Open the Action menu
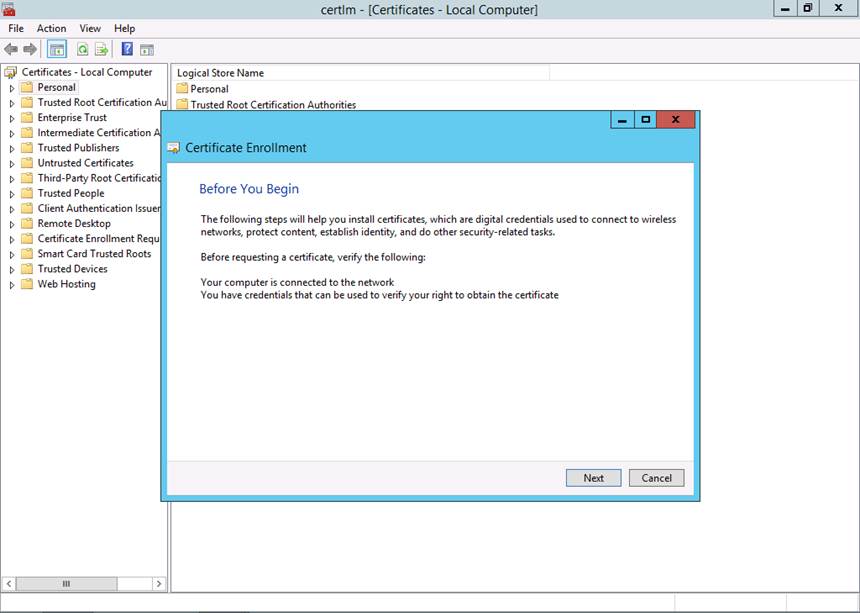This screenshot has height=613, width=860. tap(51, 28)
